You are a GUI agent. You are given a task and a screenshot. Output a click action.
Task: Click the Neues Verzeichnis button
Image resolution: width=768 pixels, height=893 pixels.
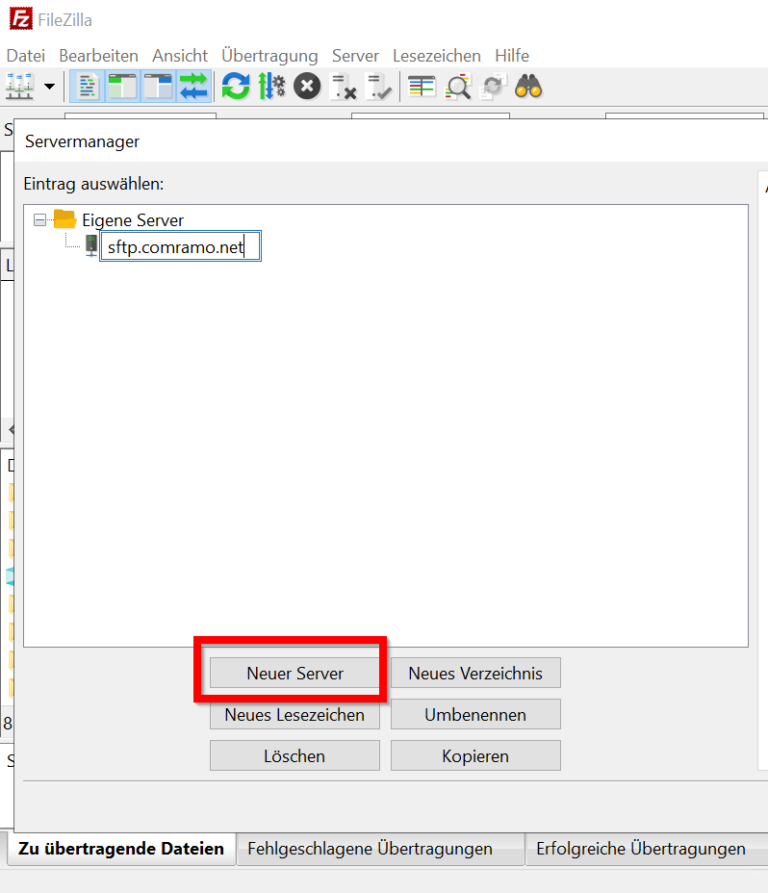pyautogui.click(x=475, y=673)
